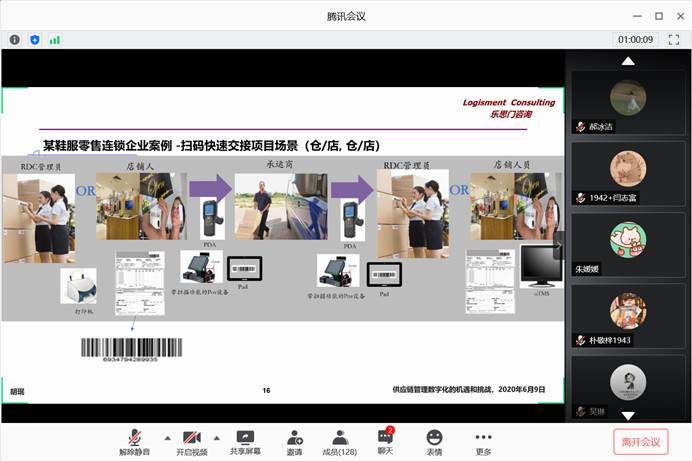The height and width of the screenshot is (461, 692).
Task: Turn on the camera (开启视频)
Action: [194, 441]
